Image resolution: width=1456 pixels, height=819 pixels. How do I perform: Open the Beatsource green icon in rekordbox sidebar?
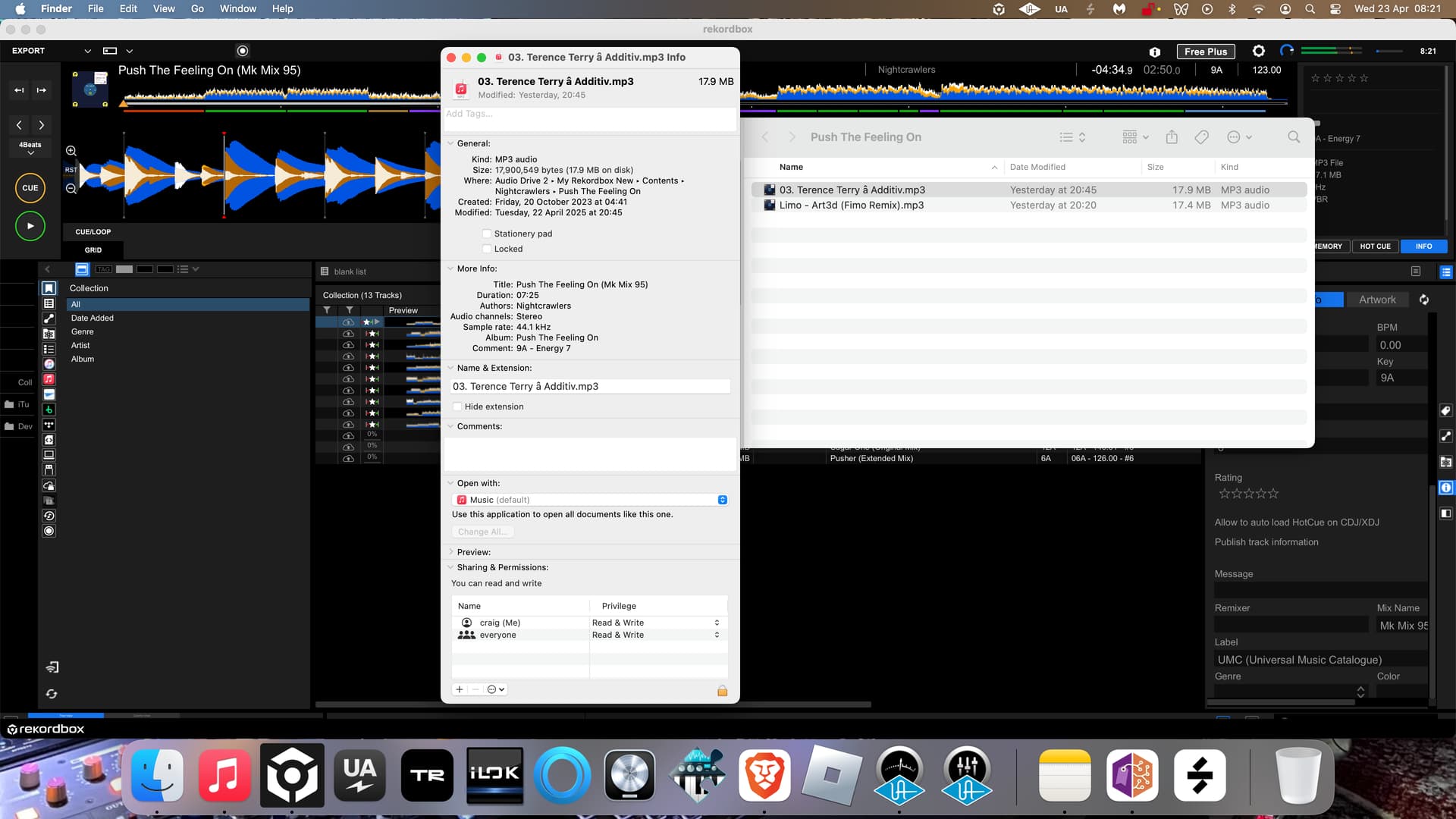(49, 409)
